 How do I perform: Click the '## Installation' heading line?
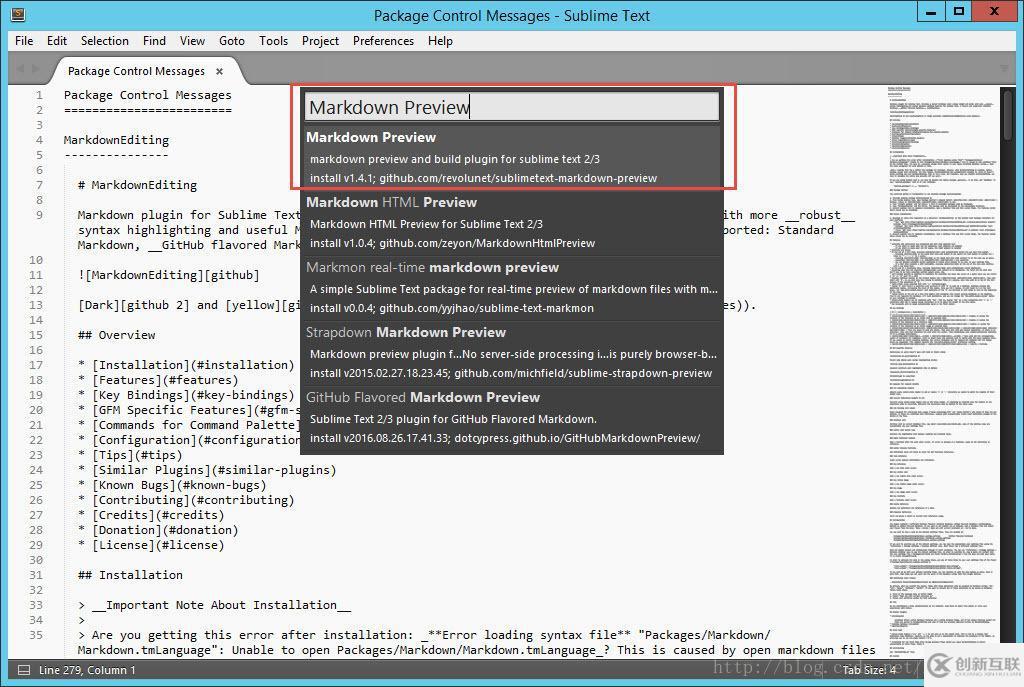tap(130, 575)
